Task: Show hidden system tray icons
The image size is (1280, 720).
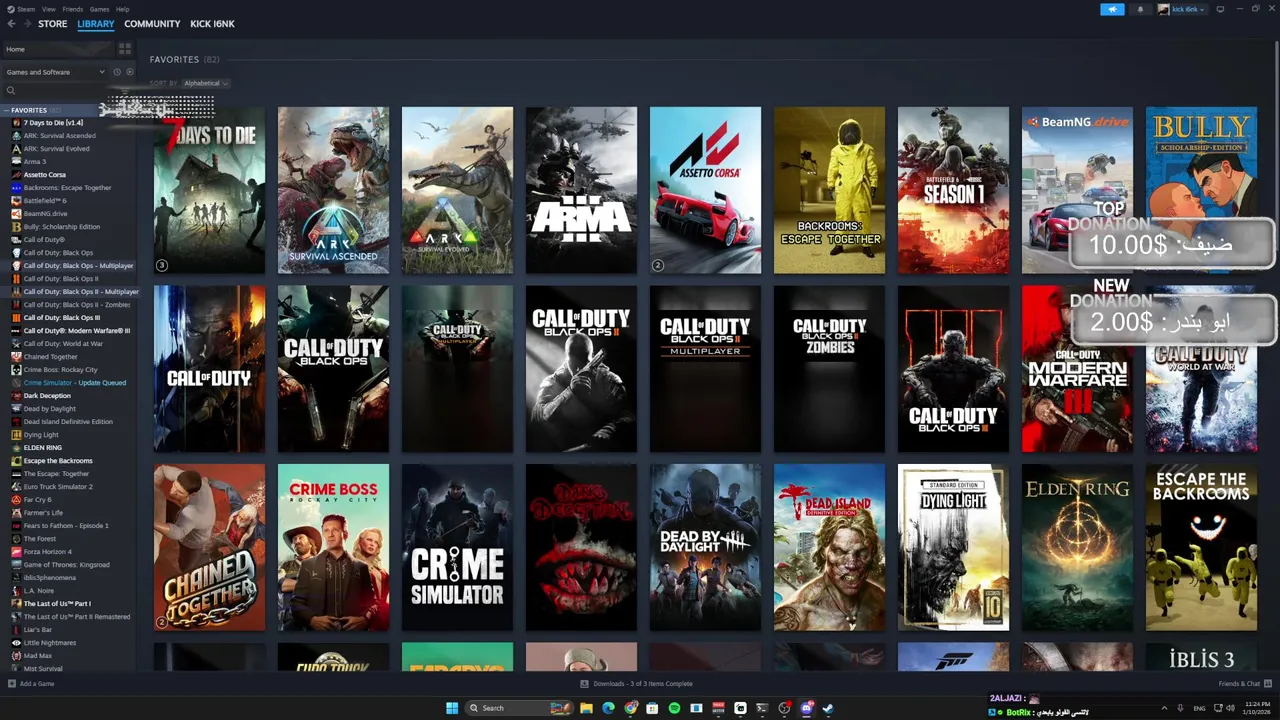Action: point(1164,708)
